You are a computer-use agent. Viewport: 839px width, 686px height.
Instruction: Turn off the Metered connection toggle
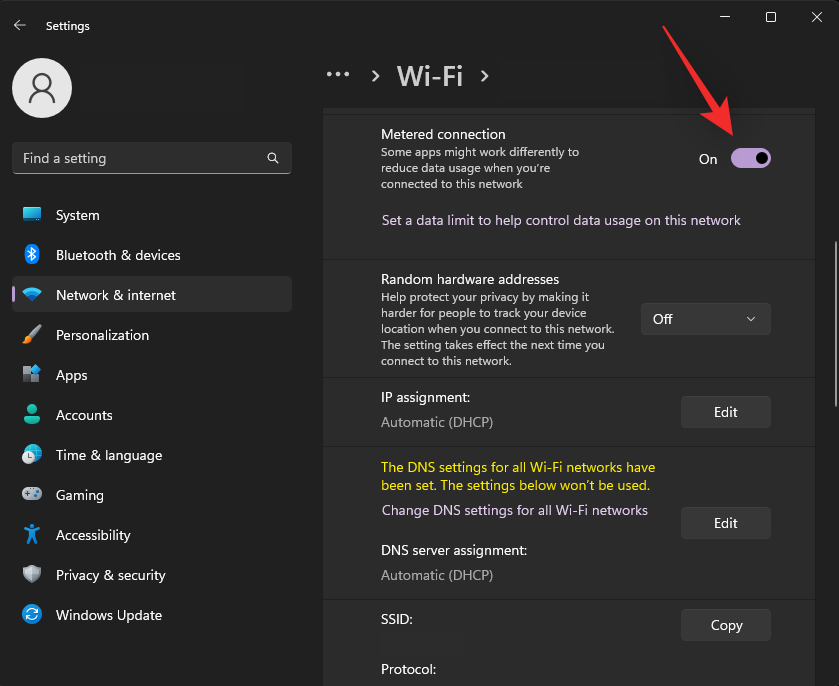tap(750, 158)
